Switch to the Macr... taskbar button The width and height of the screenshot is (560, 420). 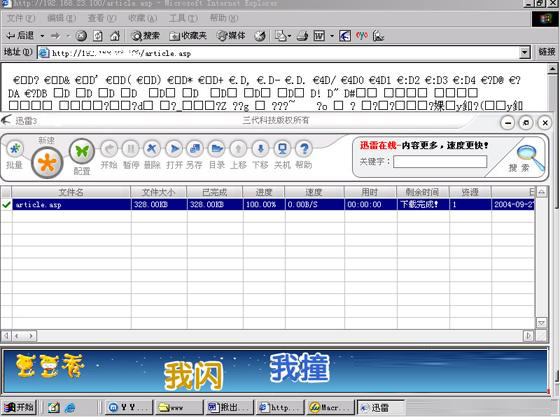click(x=330, y=408)
